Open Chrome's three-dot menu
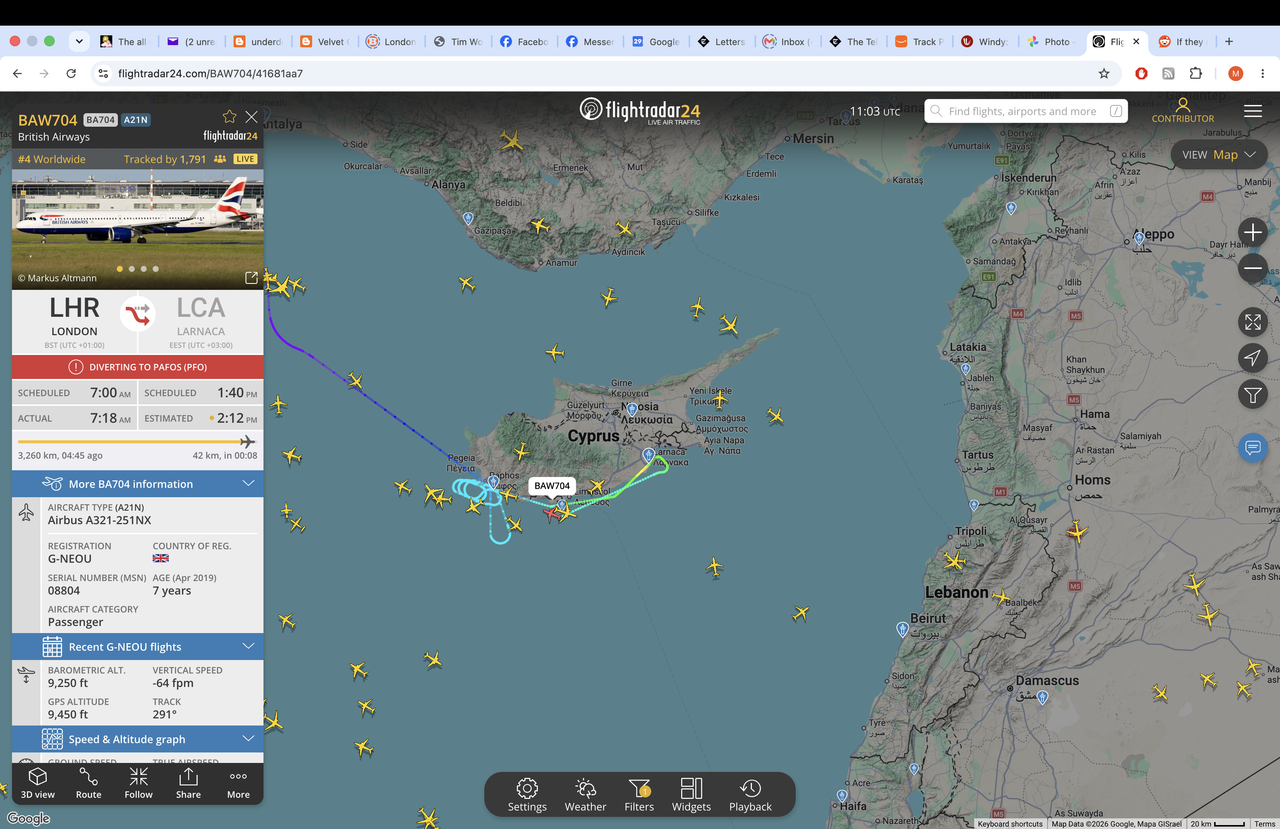 (x=1263, y=73)
